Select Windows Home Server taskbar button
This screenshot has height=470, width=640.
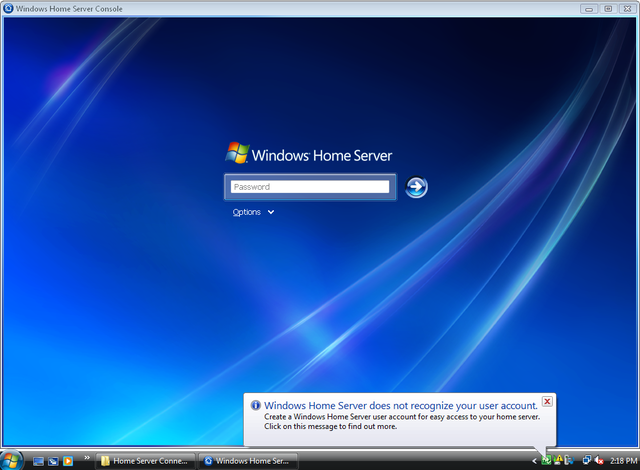(x=248, y=461)
